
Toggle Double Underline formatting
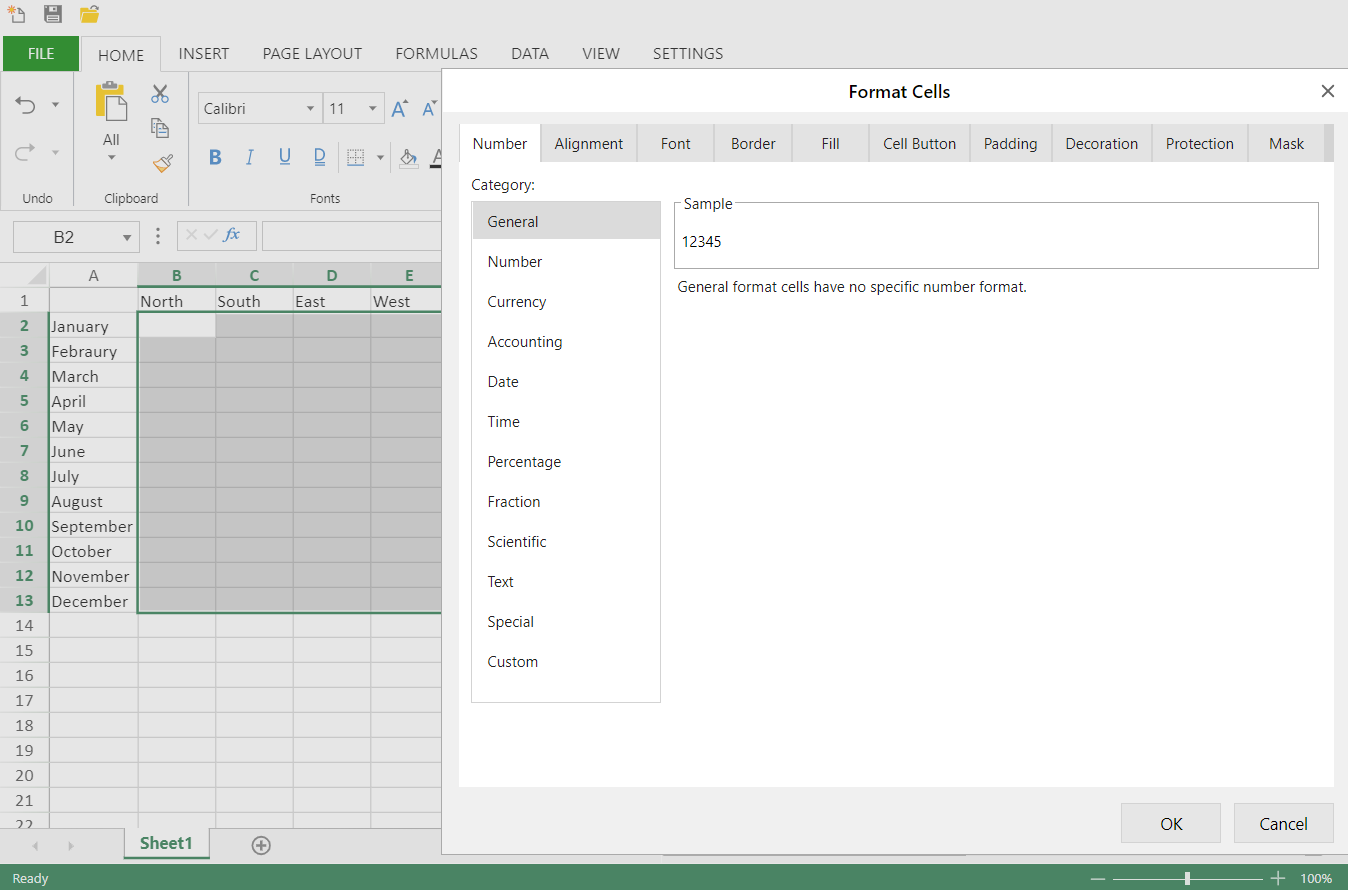pos(320,157)
